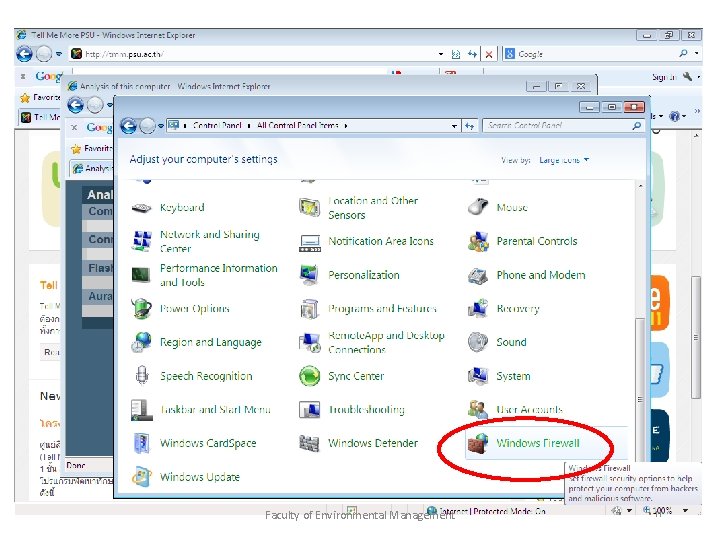Viewport: 720px width, 540px height.
Task: Open Control Panel recent pages dropdown arrow
Action: point(161,126)
